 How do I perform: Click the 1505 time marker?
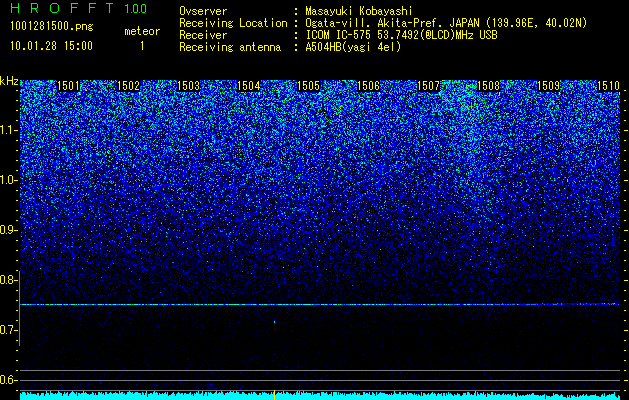pos(308,86)
